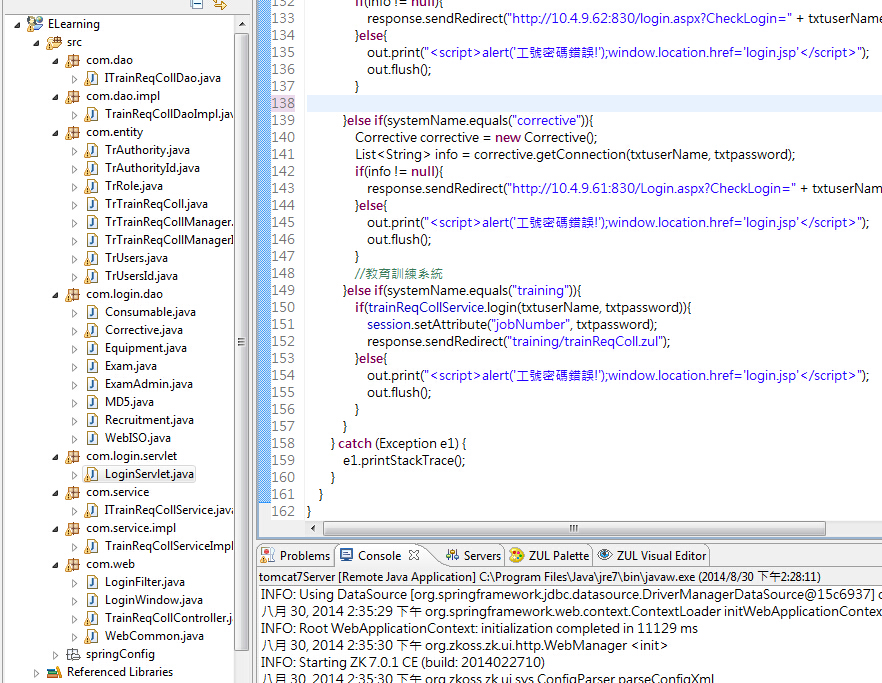The image size is (882, 683).
Task: Click the editor horizontal scrollbar thumb
Action: pos(574,528)
